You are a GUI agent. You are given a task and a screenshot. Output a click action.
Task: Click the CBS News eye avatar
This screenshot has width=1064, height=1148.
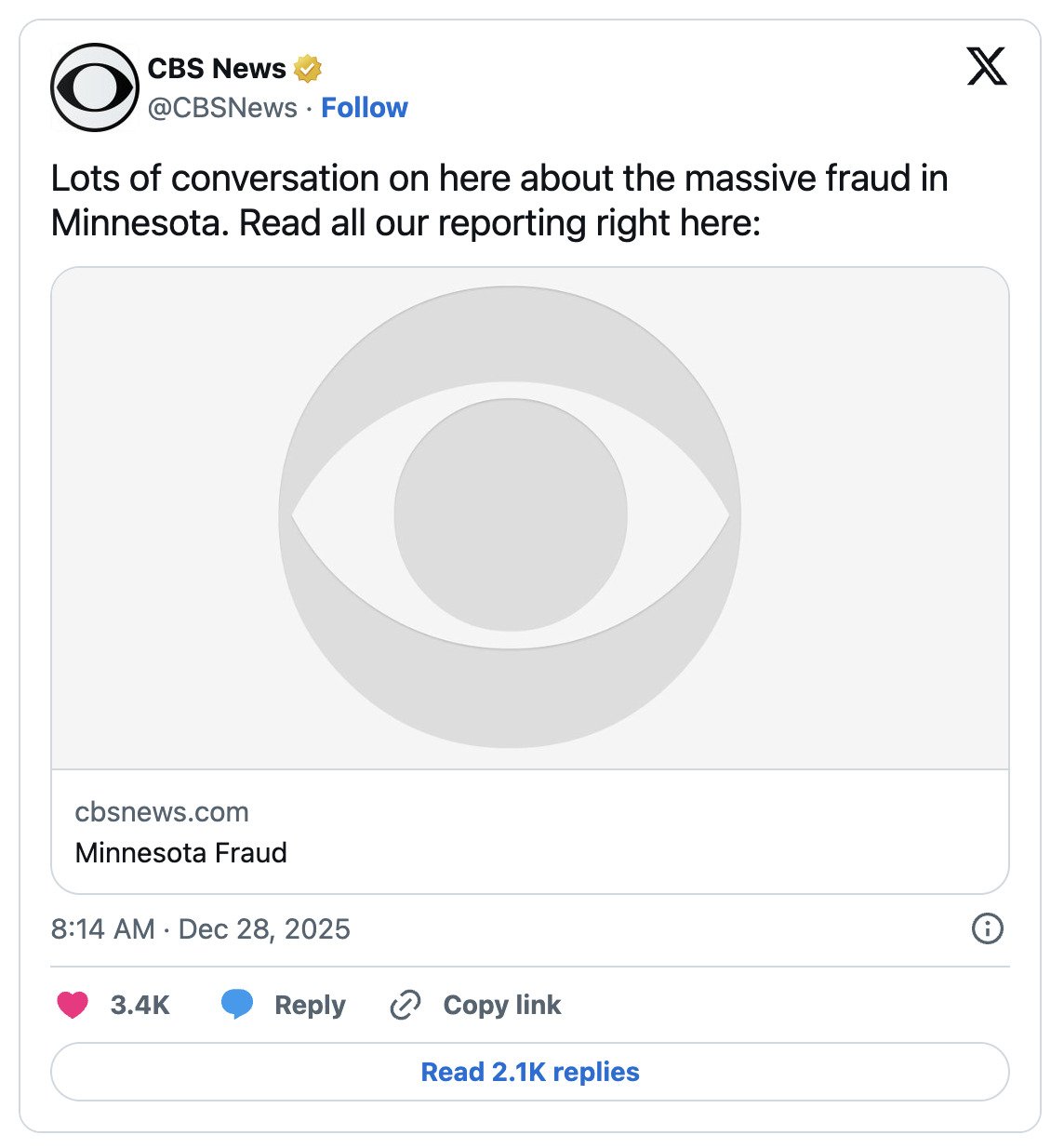pos(94,87)
